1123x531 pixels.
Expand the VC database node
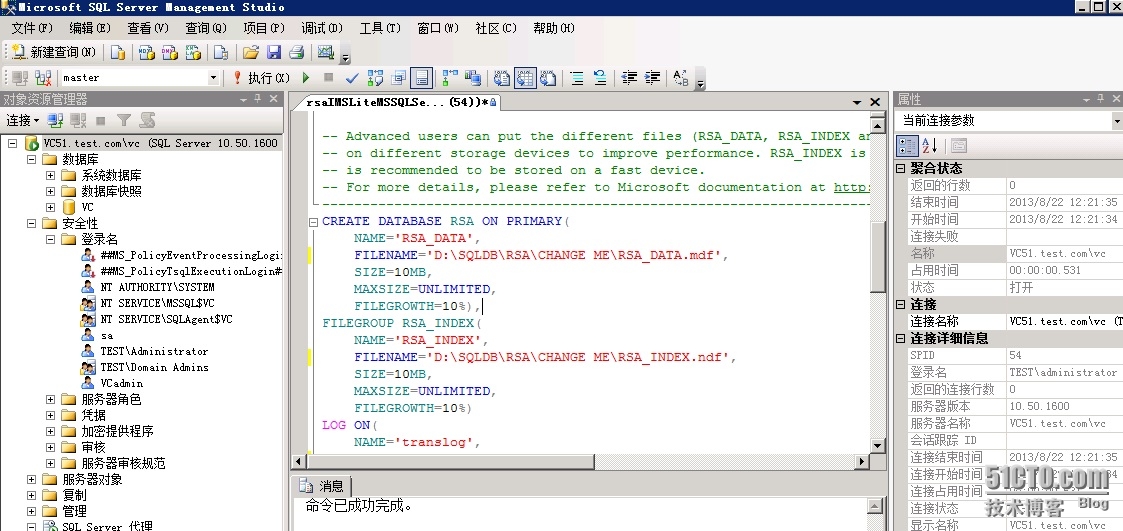(x=50, y=207)
